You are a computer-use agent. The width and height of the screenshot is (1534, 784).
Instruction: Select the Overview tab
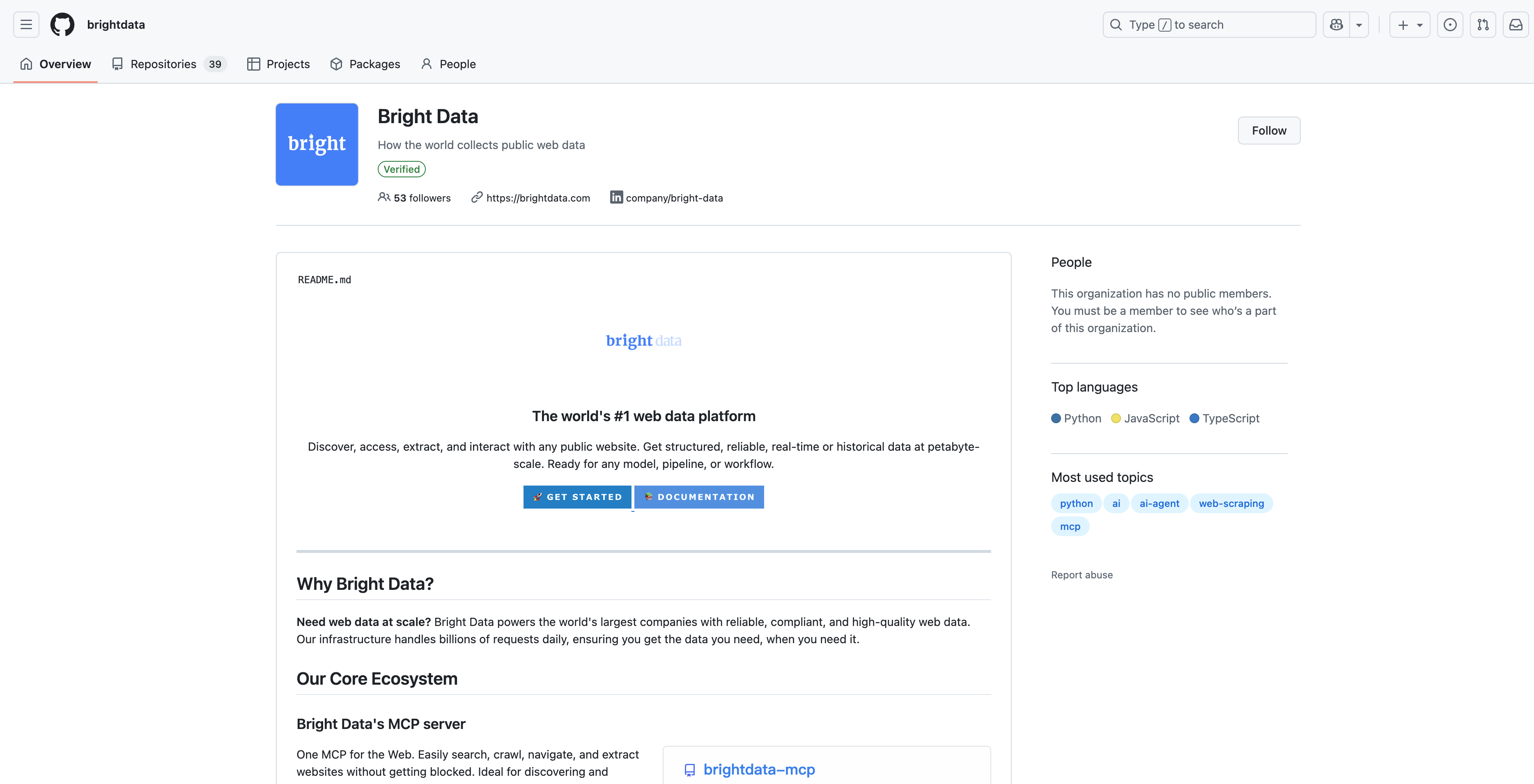[55, 64]
